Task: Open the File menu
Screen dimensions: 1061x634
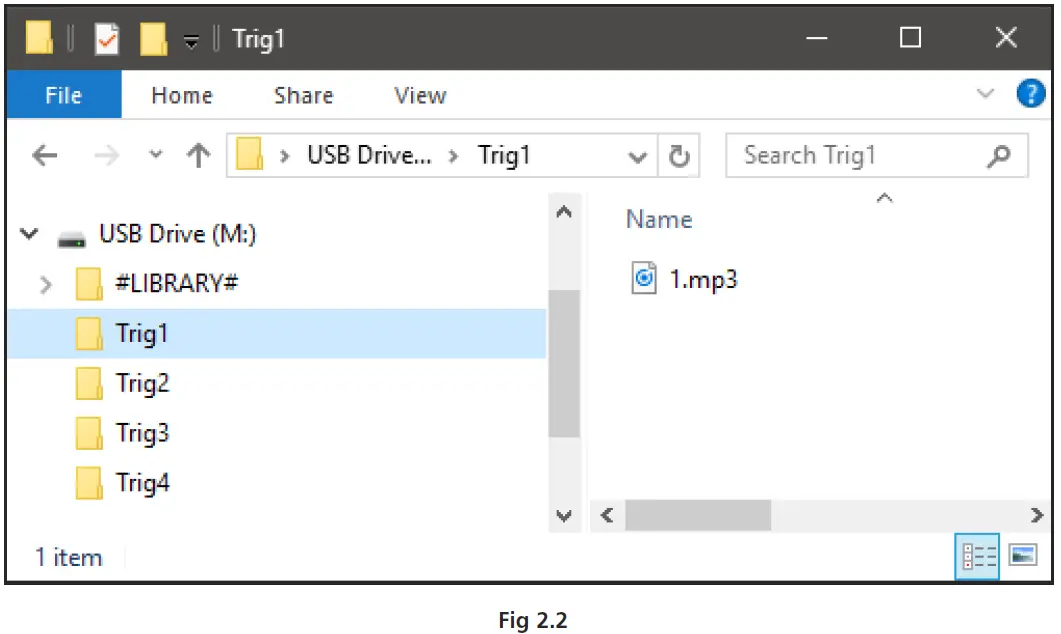Action: 63,96
